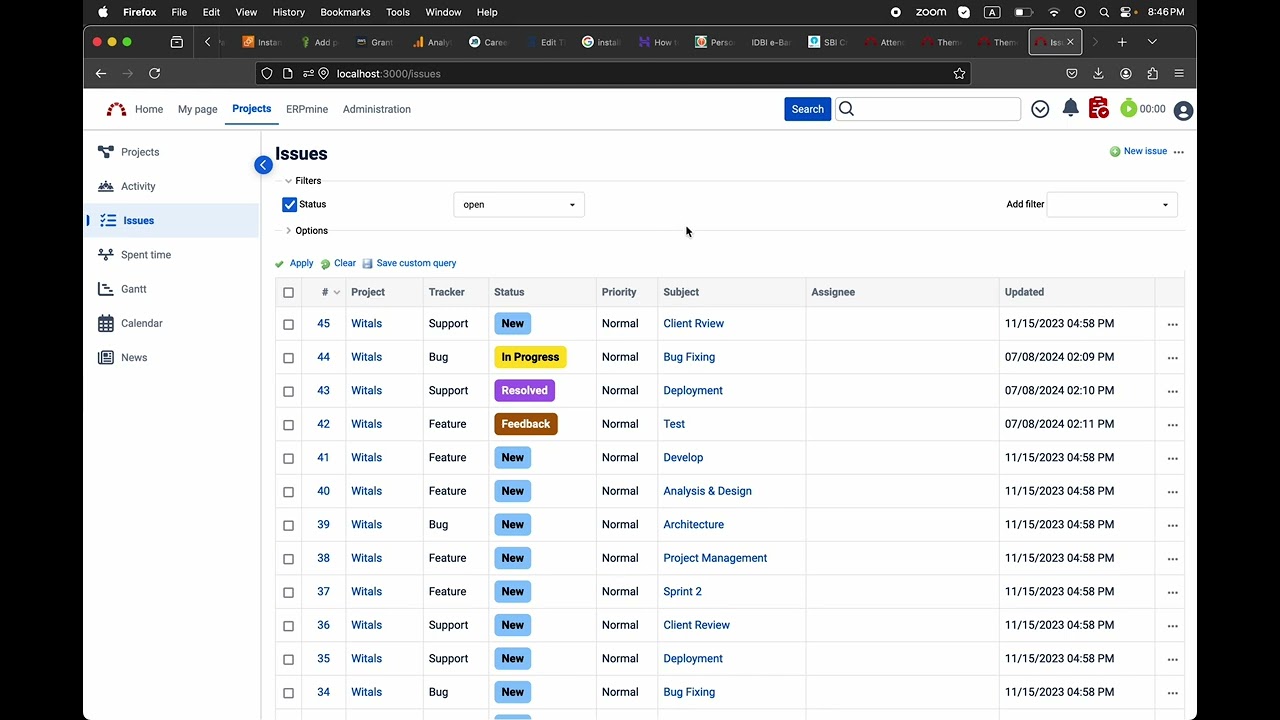Check the box for issue 42
The image size is (1280, 720).
[x=288, y=425]
